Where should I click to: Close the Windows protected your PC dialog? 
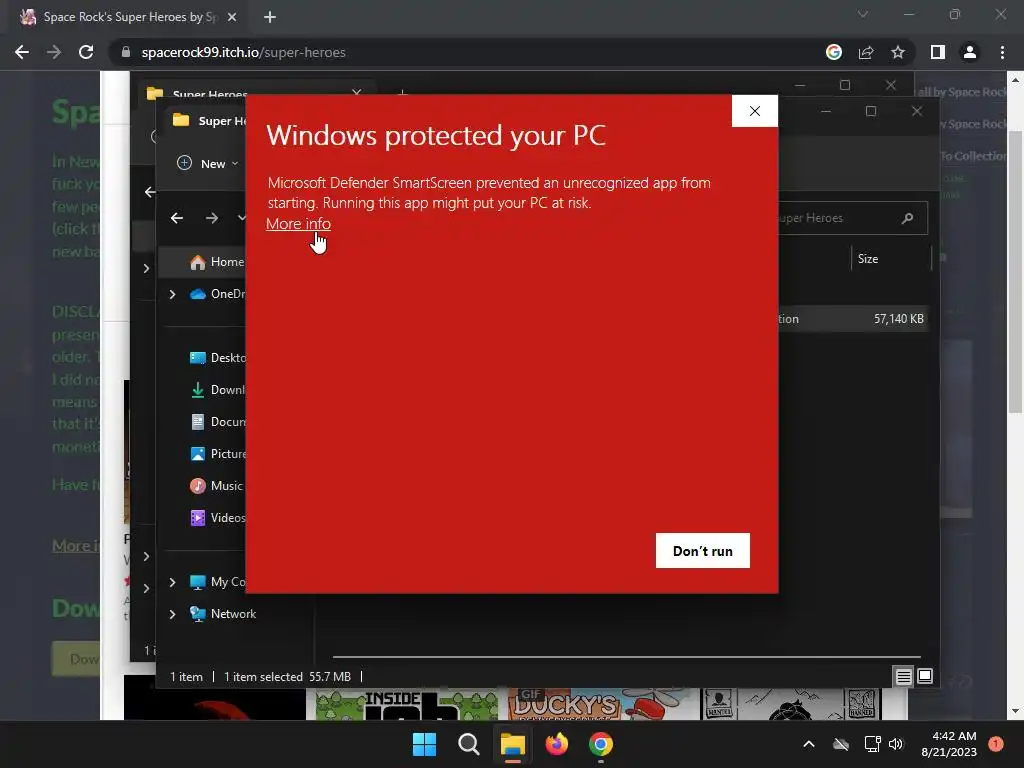(754, 111)
